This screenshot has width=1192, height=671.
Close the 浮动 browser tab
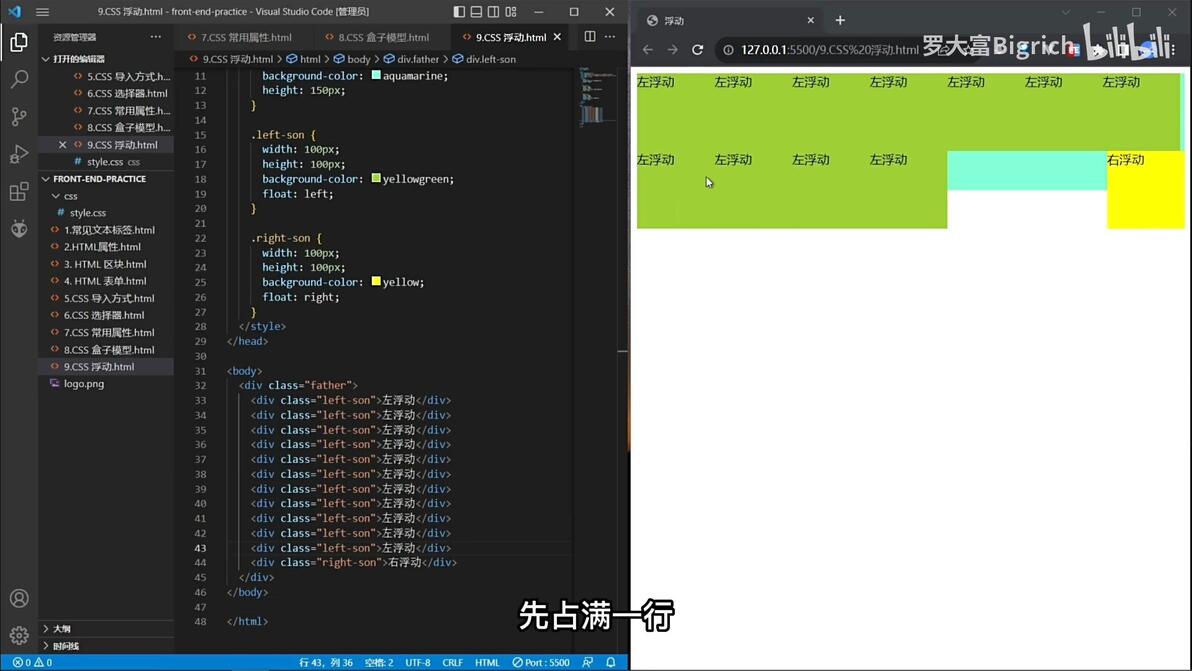coord(810,21)
